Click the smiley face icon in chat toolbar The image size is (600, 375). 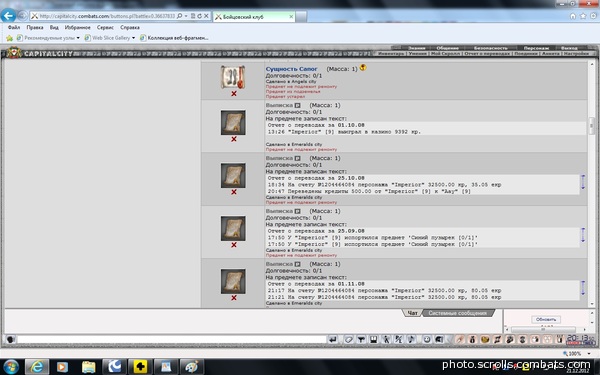click(427, 339)
